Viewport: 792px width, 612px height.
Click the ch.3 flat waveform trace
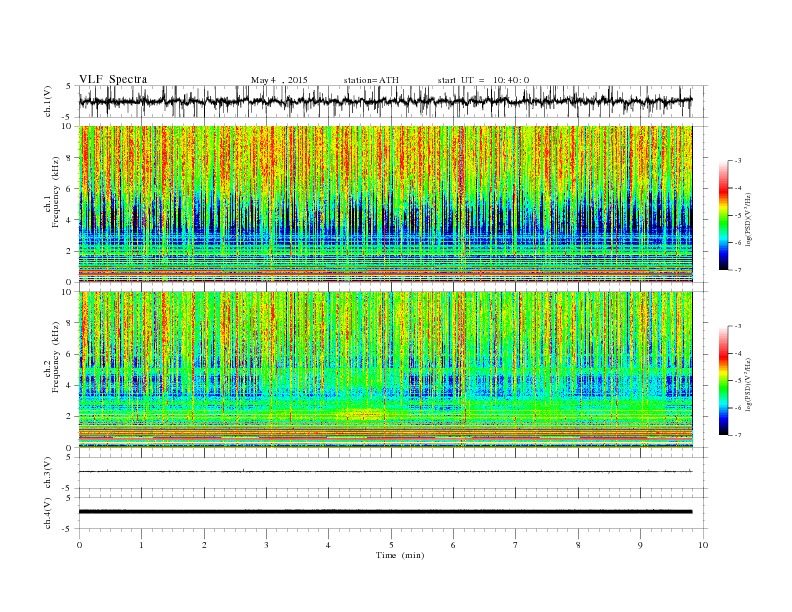pyautogui.click(x=385, y=472)
